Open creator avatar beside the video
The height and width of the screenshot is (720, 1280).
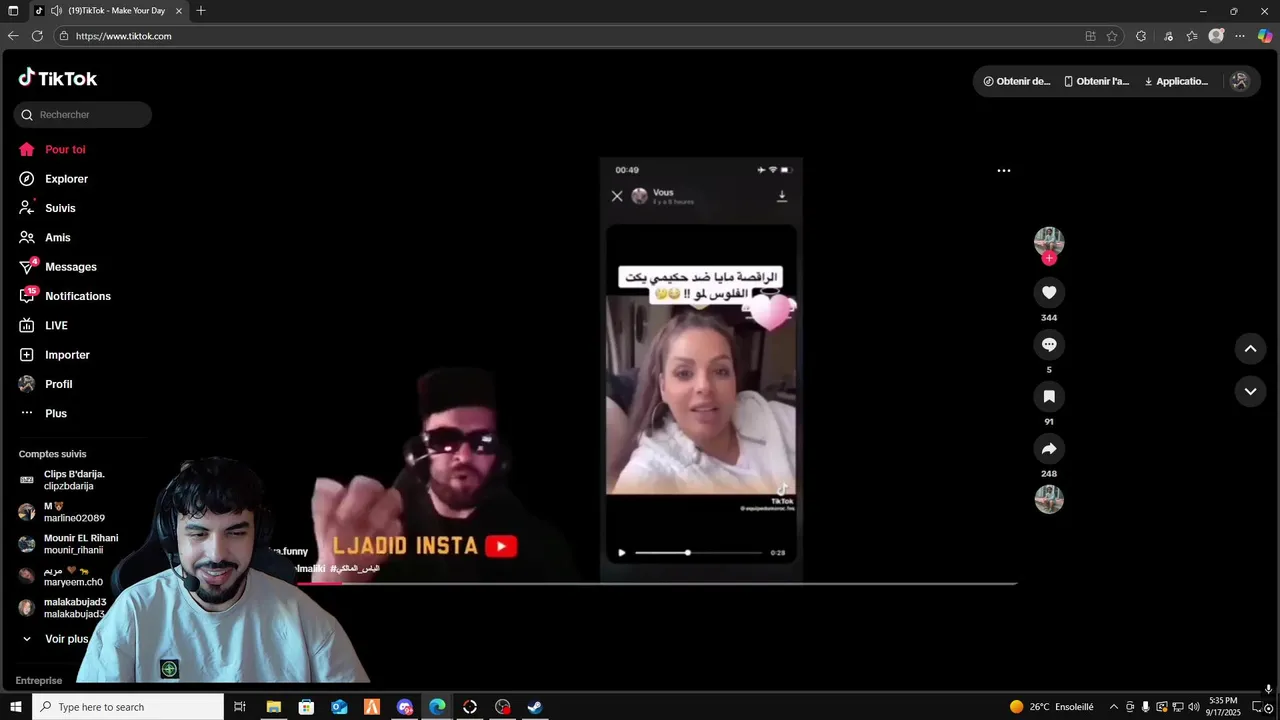[1049, 241]
